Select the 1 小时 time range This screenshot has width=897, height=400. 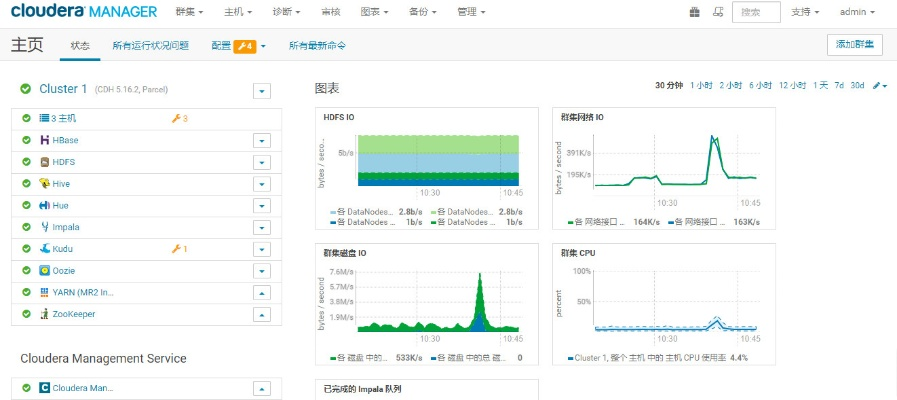pos(701,85)
